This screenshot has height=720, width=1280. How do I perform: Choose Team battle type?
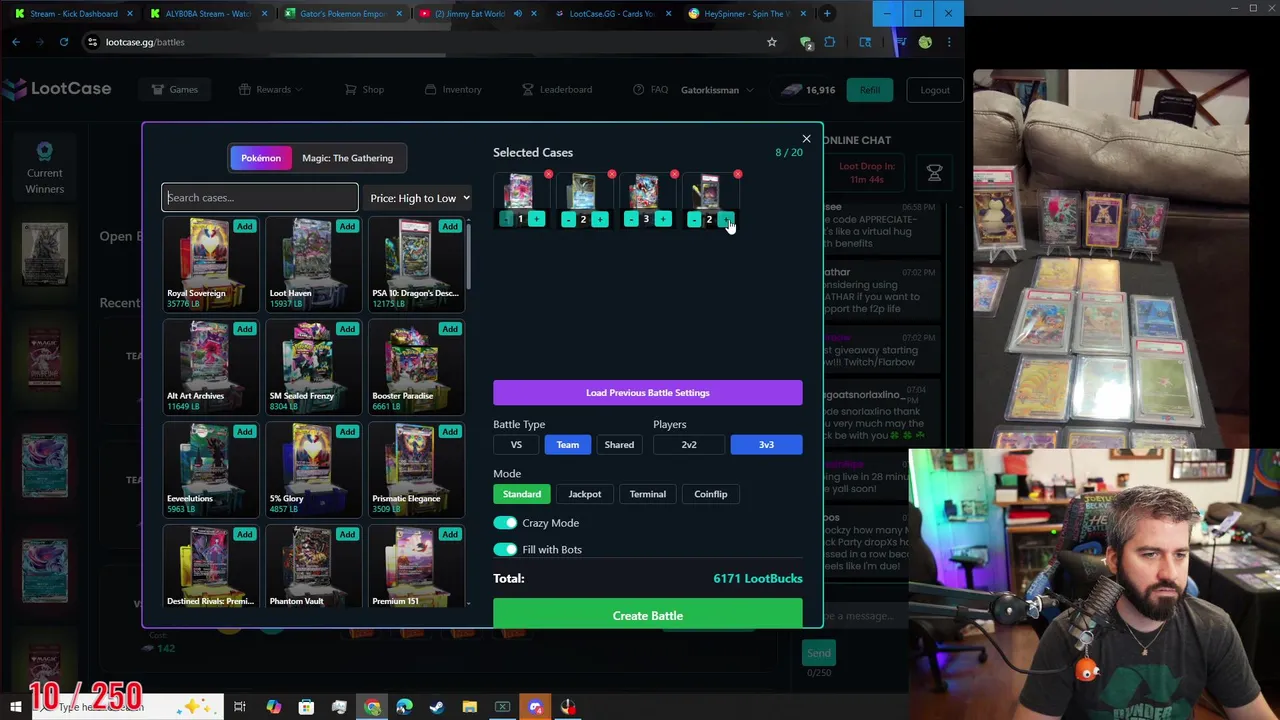(x=567, y=445)
